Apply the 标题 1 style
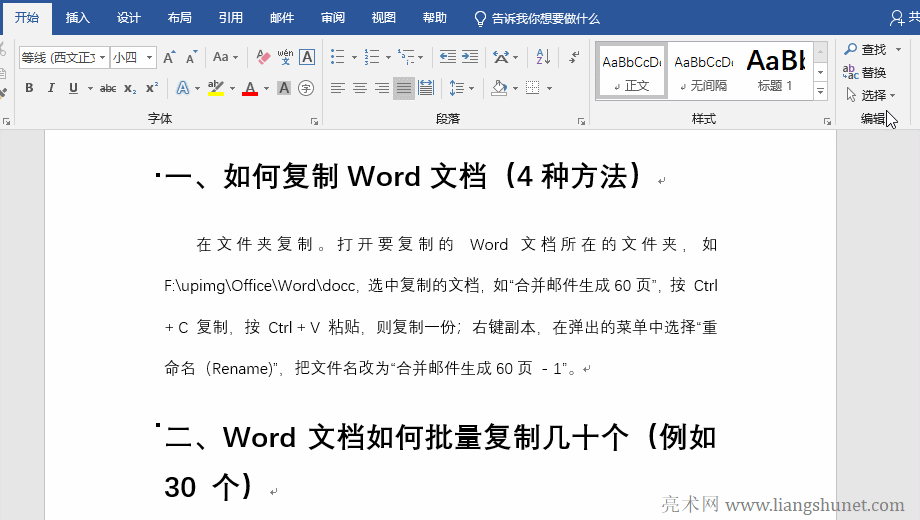The height and width of the screenshot is (520, 920). pyautogui.click(x=775, y=70)
